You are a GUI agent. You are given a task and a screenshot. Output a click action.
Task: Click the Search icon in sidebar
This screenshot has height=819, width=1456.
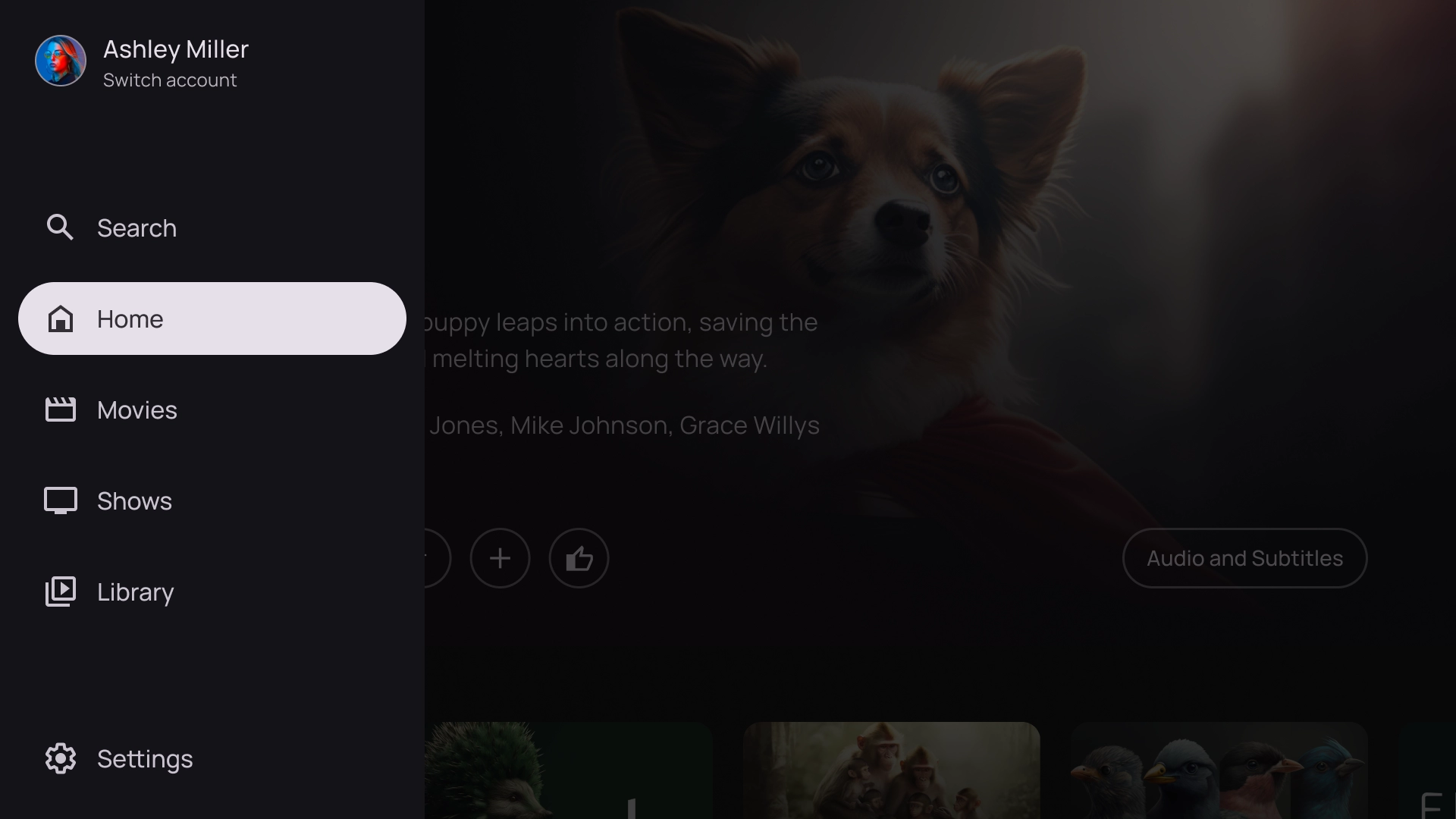[60, 227]
